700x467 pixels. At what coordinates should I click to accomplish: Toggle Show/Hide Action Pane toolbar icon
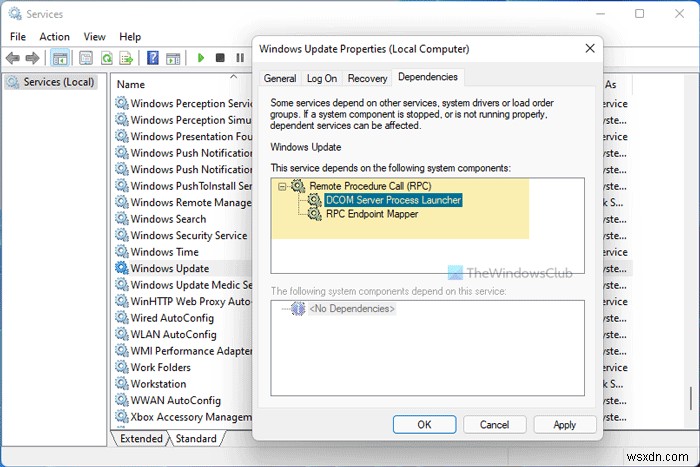tap(173, 58)
